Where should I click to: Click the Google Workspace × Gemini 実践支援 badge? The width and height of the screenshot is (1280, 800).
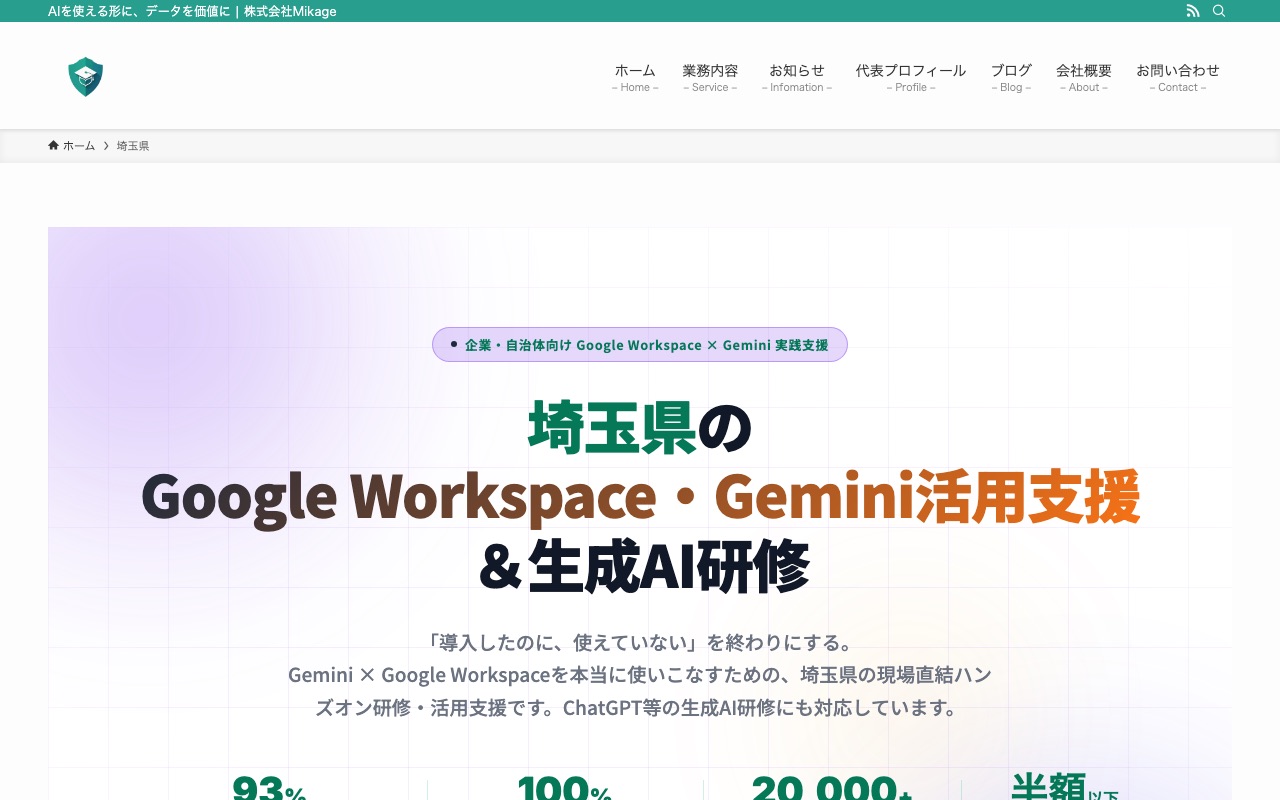pyautogui.click(x=640, y=345)
